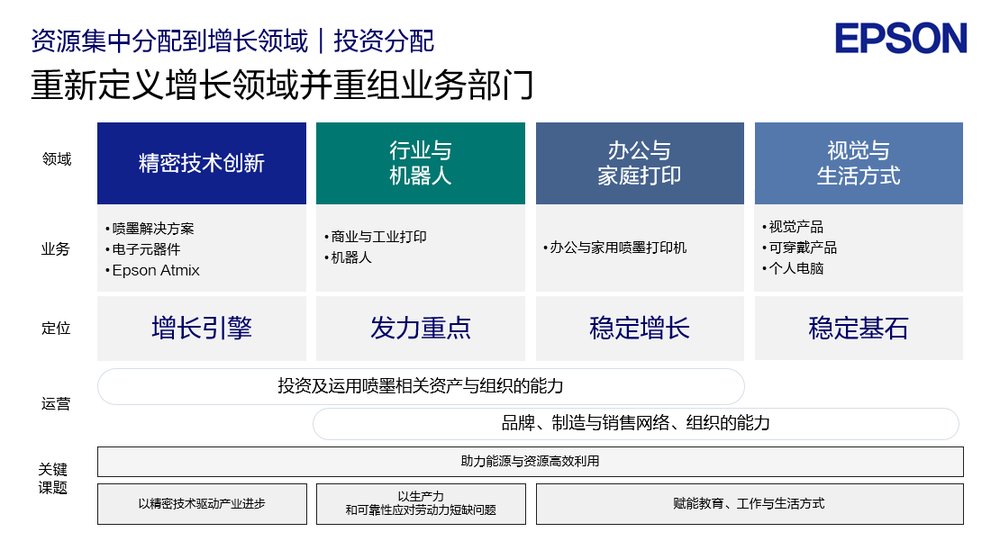Image resolution: width=1000 pixels, height=559 pixels.
Task: Select the 发力重点 positioning box
Action: coord(420,328)
